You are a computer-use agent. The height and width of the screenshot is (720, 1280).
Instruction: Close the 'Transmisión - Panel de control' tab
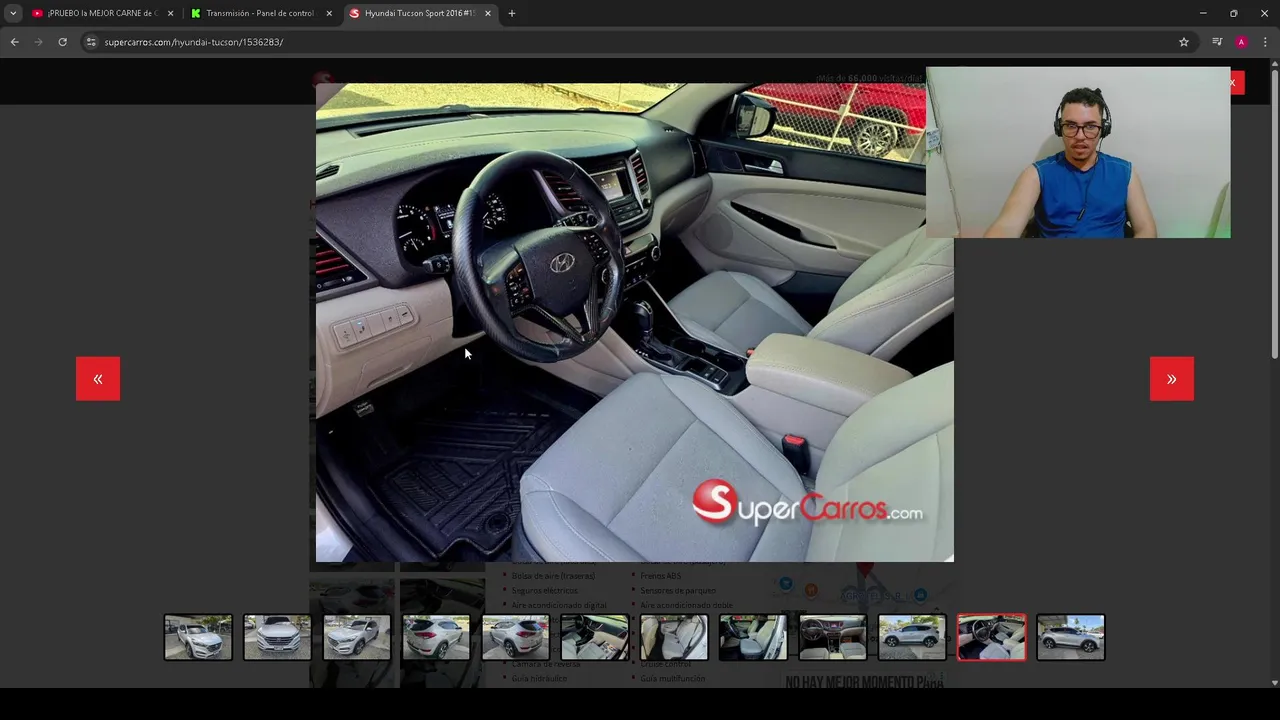click(329, 13)
